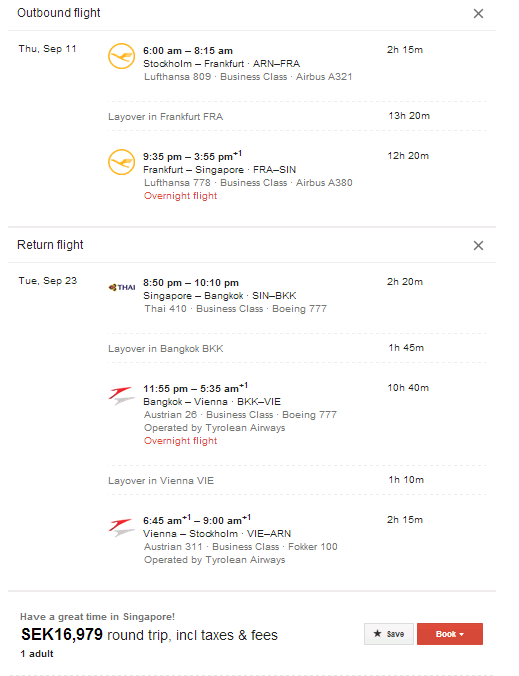The image size is (519, 676).
Task: Click the Lufthansa 778 Overnight flight label
Action: tap(180, 196)
